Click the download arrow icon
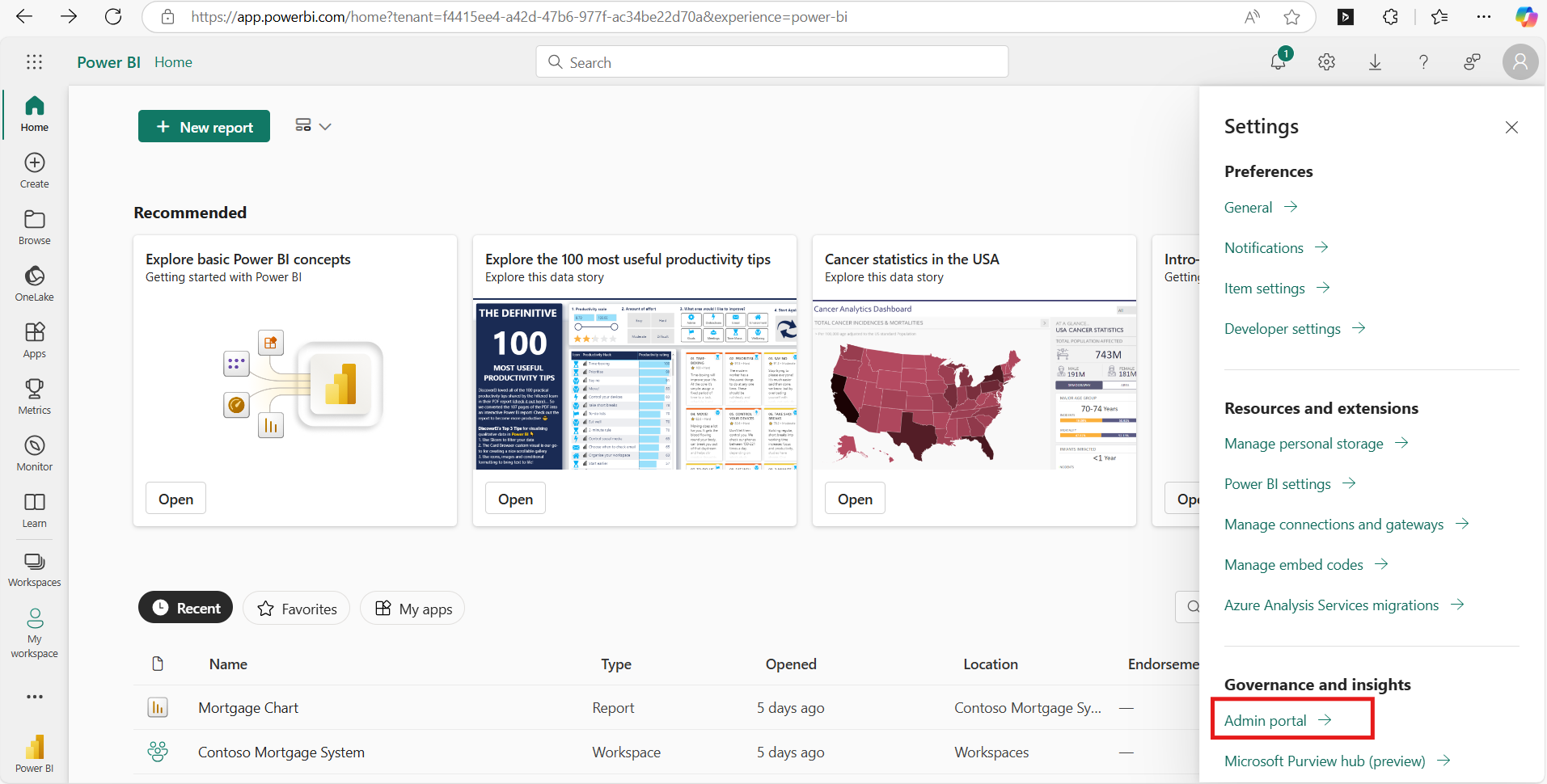Image resolution: width=1547 pixels, height=784 pixels. tap(1375, 62)
